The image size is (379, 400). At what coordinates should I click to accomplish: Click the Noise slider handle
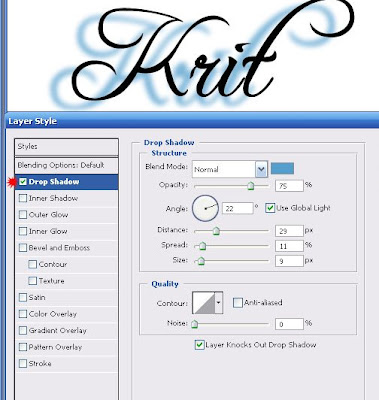click(x=195, y=324)
